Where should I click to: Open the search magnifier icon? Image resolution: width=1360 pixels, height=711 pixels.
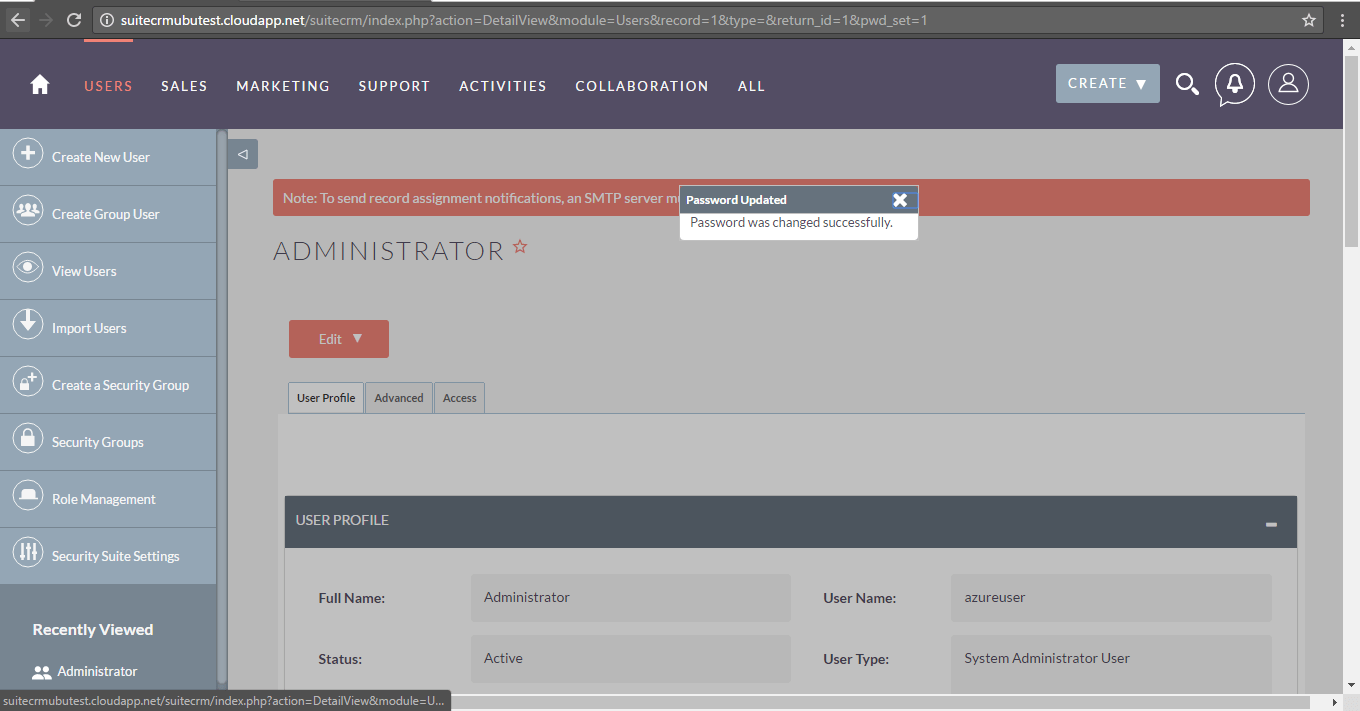1187,85
